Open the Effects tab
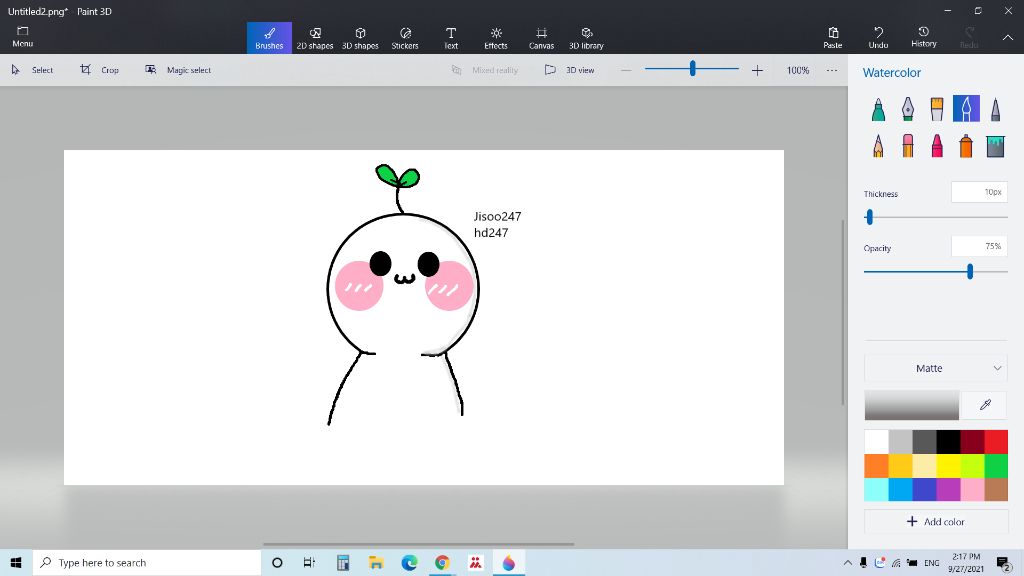The image size is (1024, 576). [496, 38]
